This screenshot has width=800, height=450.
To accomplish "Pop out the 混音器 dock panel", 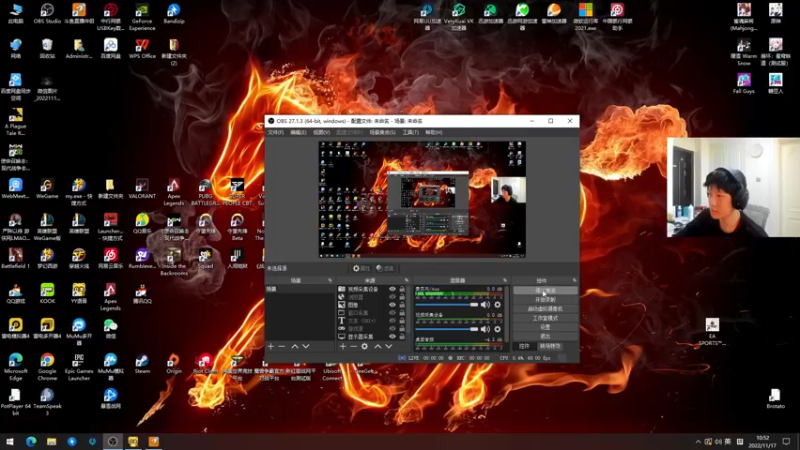I will pyautogui.click(x=505, y=281).
